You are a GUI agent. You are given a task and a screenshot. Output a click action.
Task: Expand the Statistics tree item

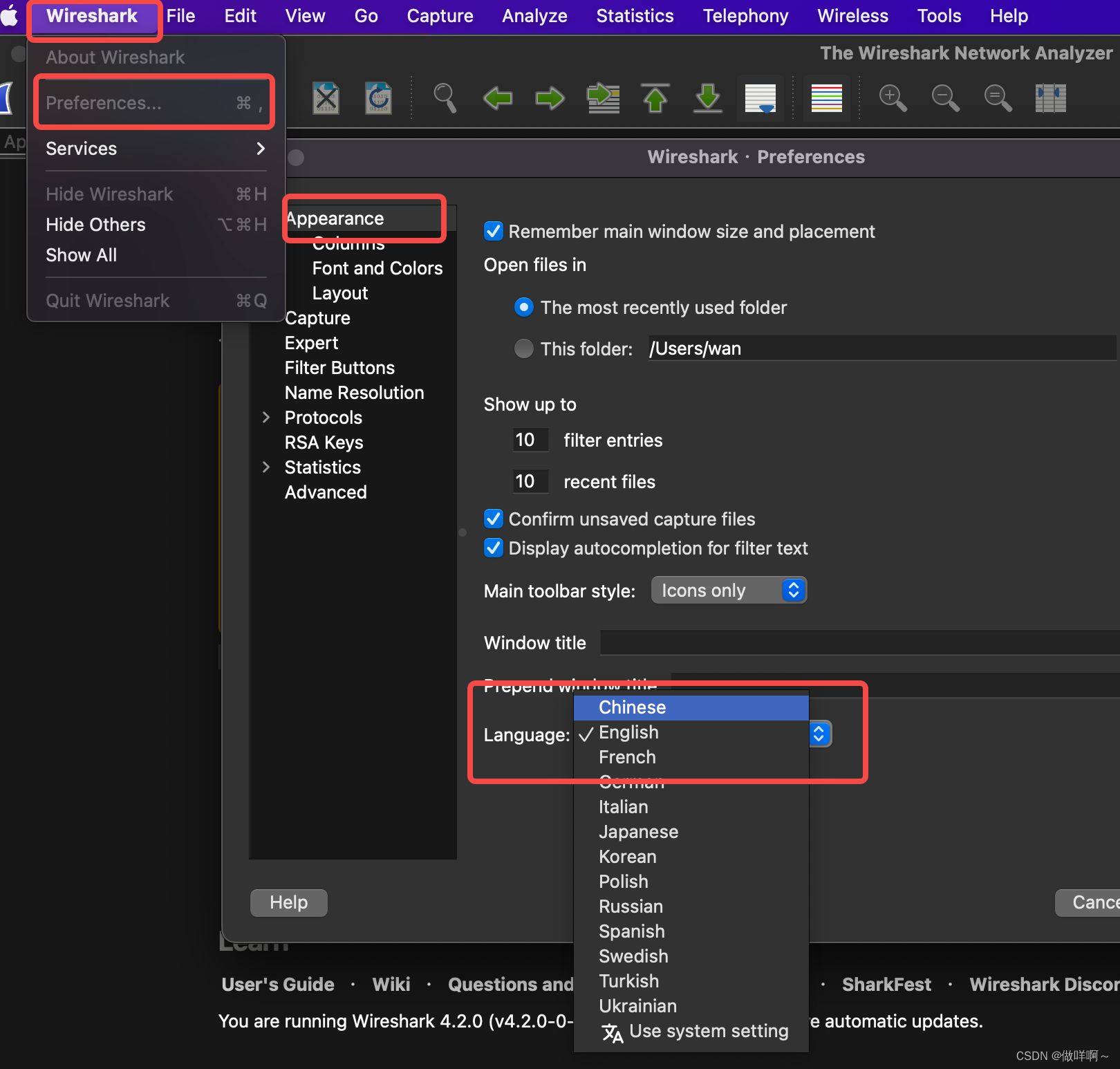coord(266,467)
